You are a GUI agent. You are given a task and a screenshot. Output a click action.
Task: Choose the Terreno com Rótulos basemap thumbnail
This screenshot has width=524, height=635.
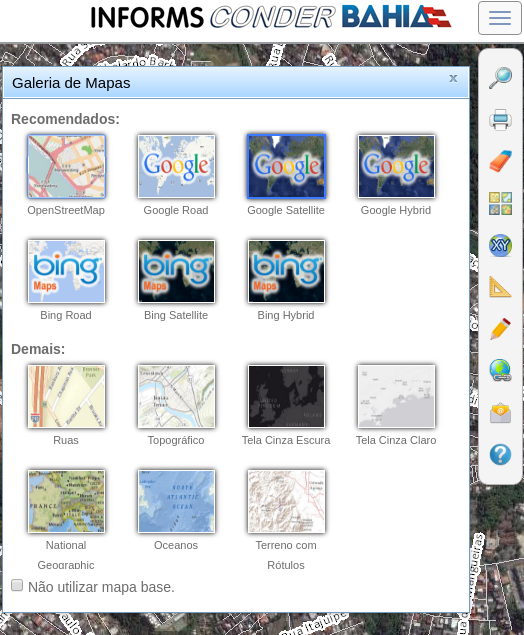tap(286, 501)
